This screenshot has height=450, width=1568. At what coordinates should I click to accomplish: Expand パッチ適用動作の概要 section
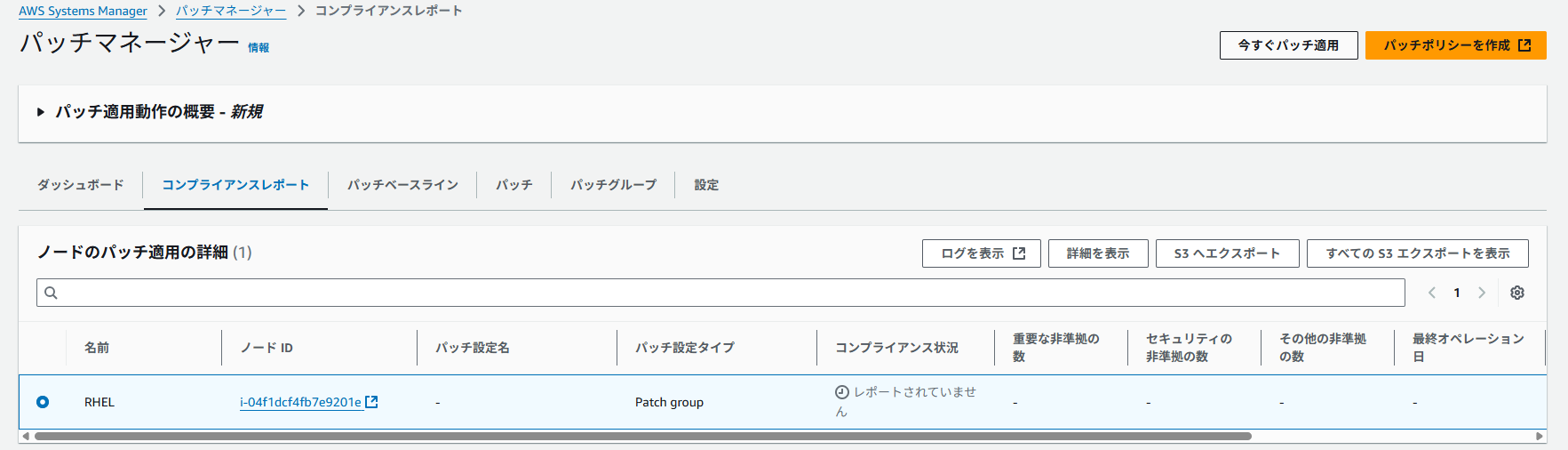[x=41, y=112]
